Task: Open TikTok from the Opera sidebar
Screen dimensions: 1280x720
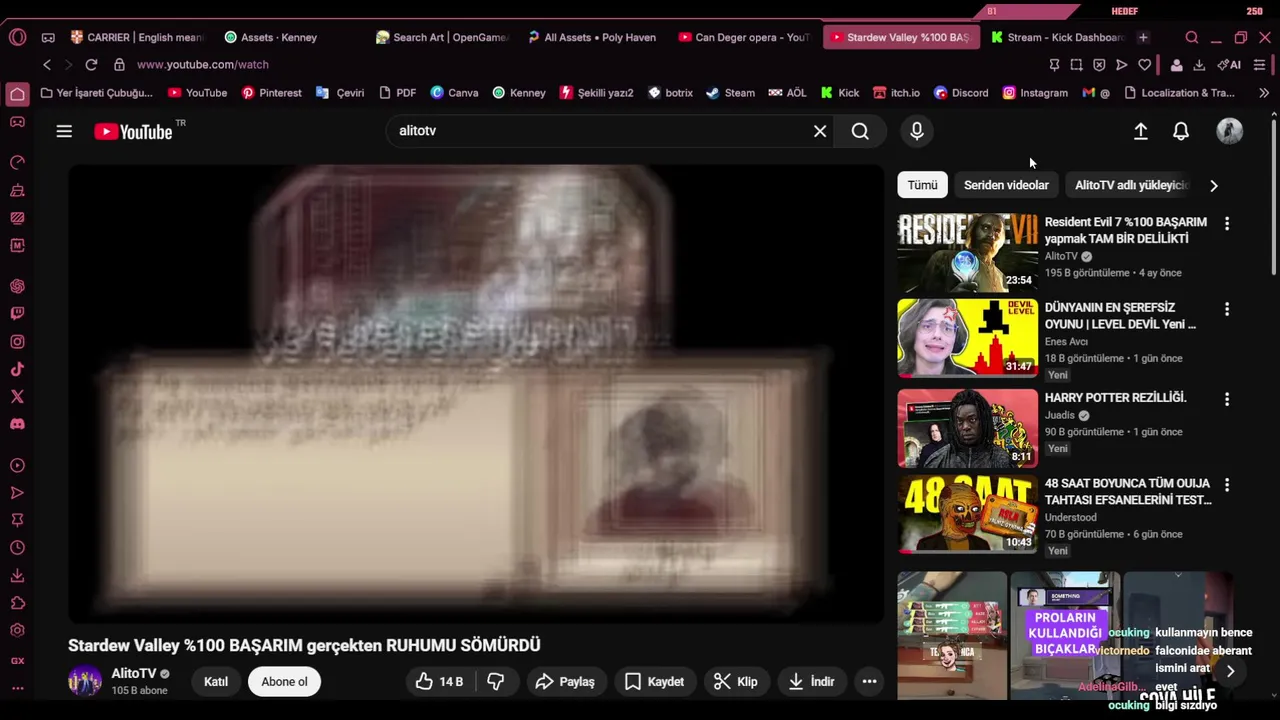Action: (x=17, y=369)
